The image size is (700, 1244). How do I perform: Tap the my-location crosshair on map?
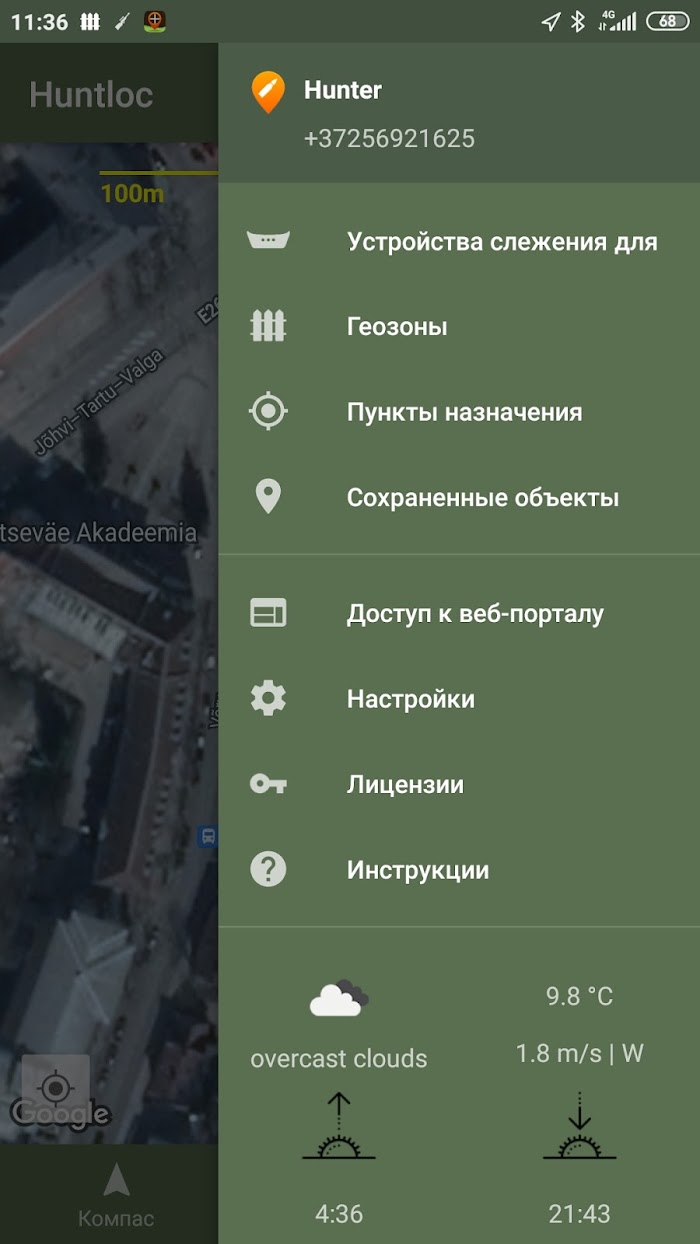tap(56, 1088)
